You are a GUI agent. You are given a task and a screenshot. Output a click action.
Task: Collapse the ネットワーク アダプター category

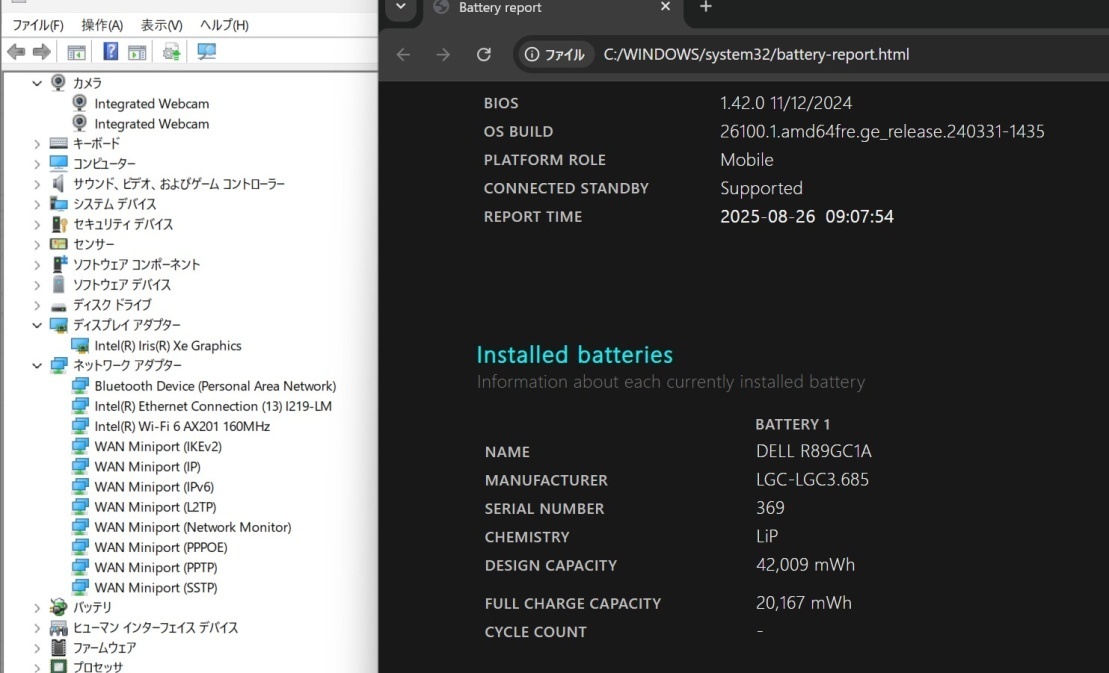37,366
